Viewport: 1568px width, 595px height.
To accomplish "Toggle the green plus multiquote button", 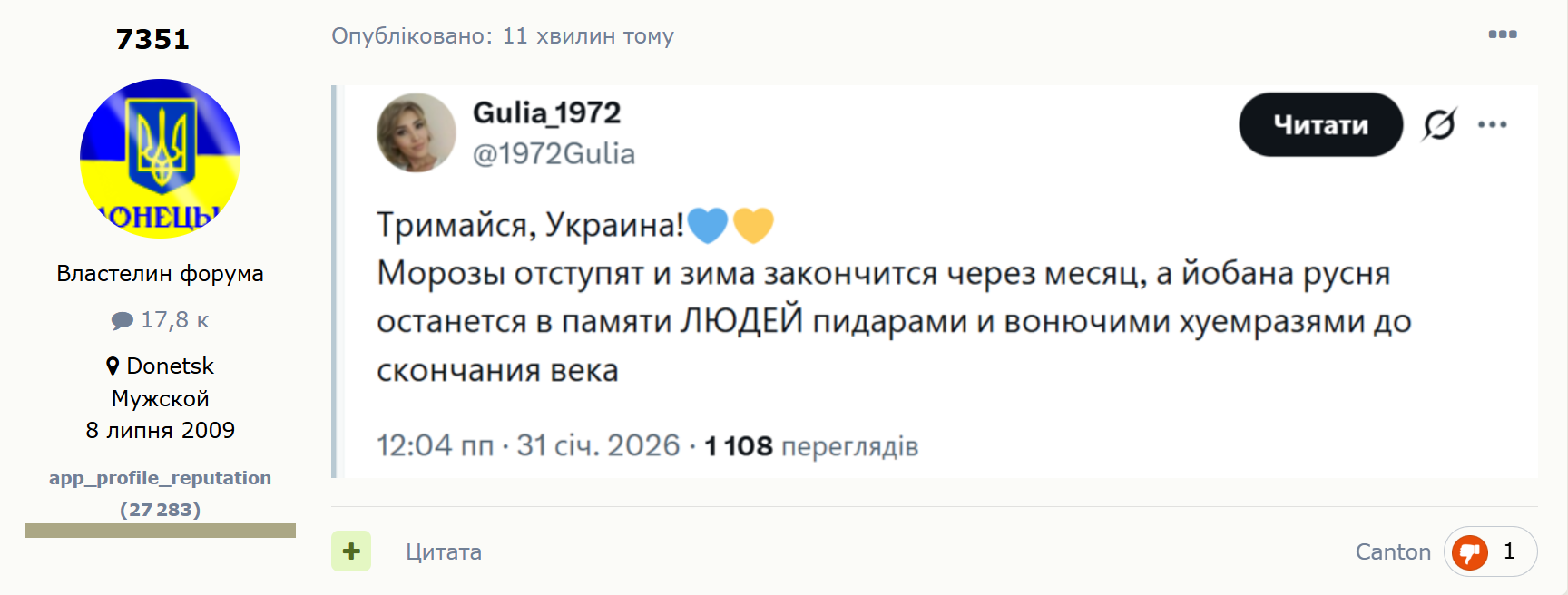I will pos(351,551).
